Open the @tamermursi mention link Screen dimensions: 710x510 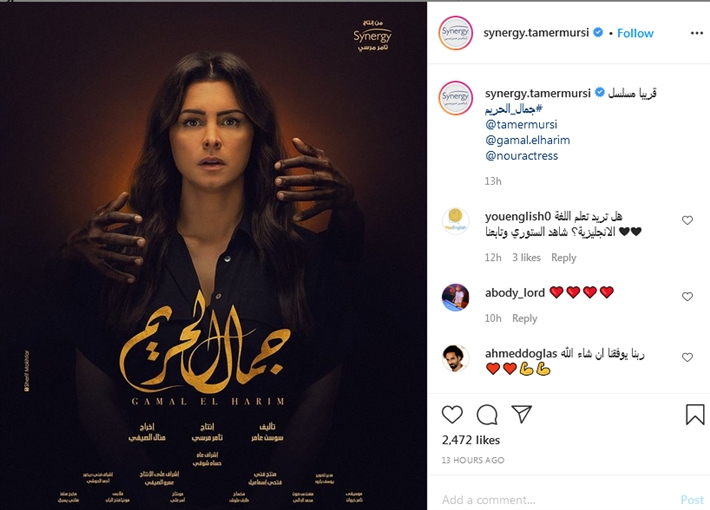521,124
